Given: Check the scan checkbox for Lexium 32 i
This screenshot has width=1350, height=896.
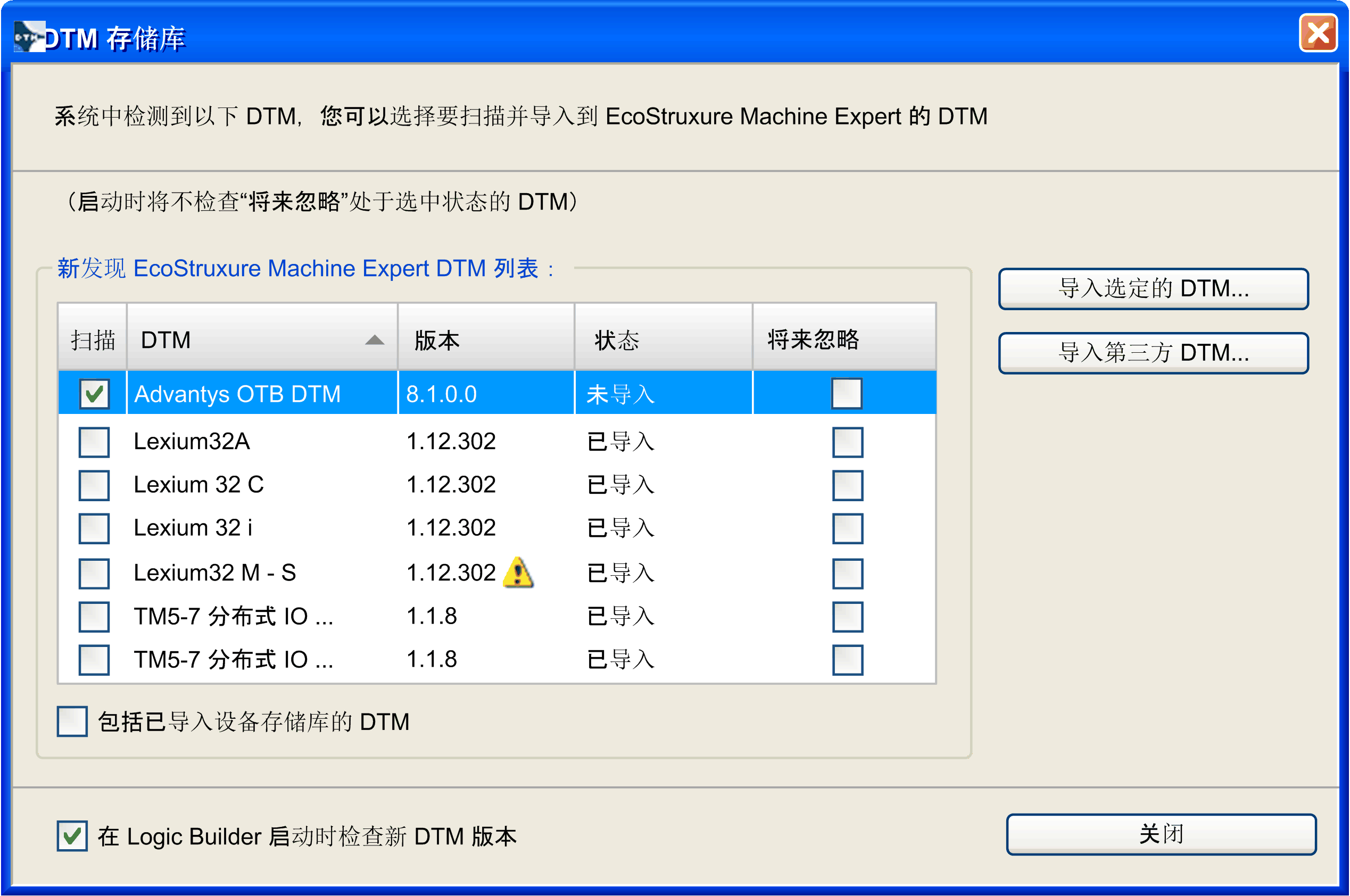Looking at the screenshot, I should [94, 528].
